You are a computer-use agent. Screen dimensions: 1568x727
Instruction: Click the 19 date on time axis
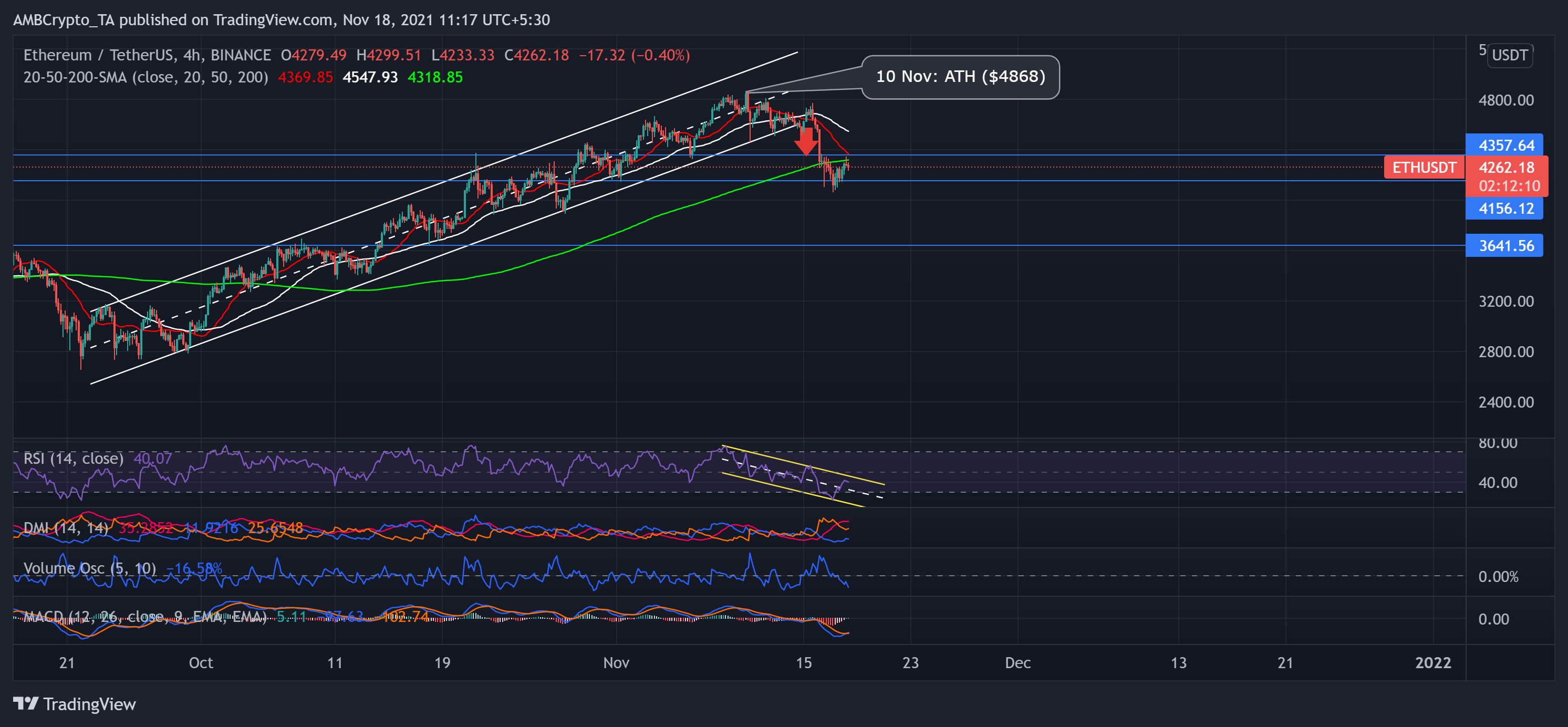pyautogui.click(x=442, y=662)
